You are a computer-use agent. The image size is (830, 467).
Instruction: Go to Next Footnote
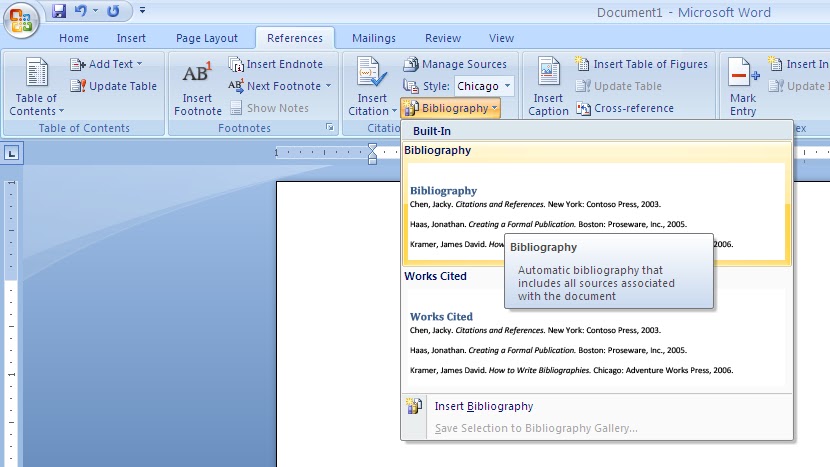(x=275, y=86)
